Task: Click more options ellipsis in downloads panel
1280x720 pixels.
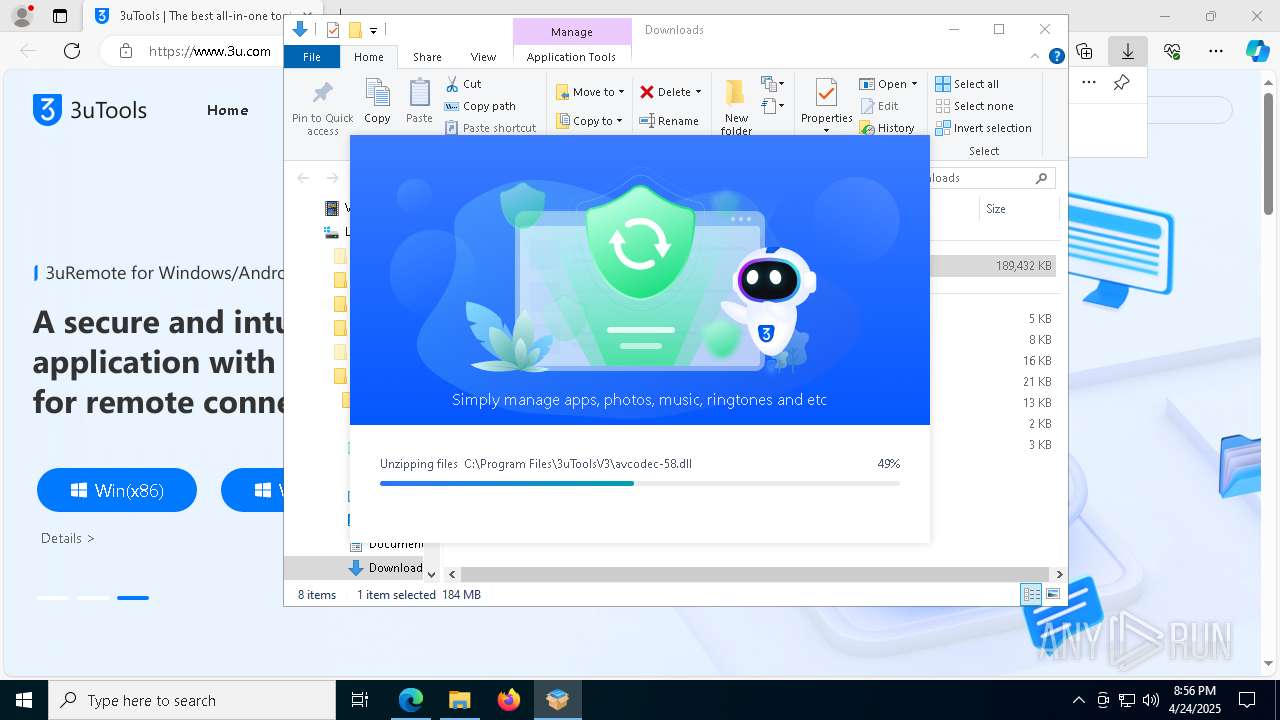Action: (1089, 82)
